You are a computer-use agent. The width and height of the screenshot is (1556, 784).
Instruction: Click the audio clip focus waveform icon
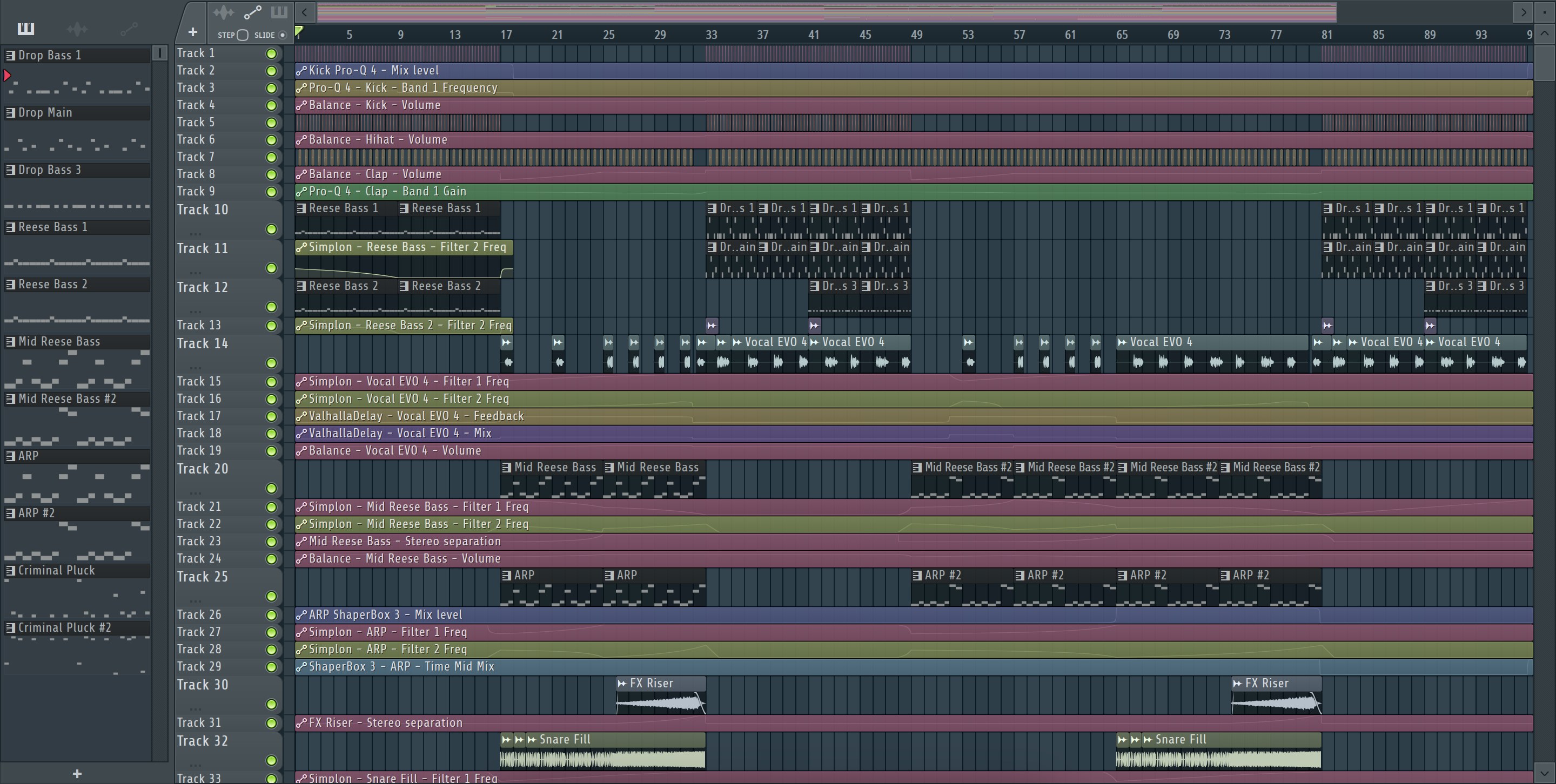click(224, 12)
